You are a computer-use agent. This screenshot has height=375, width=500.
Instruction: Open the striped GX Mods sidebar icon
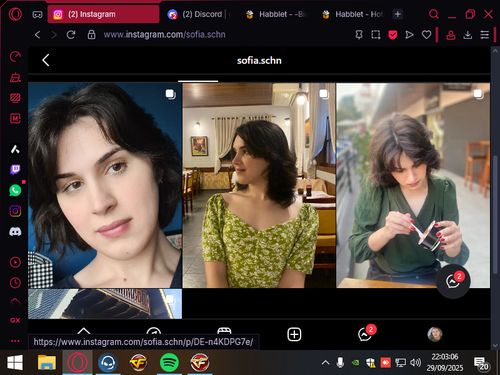(15, 98)
